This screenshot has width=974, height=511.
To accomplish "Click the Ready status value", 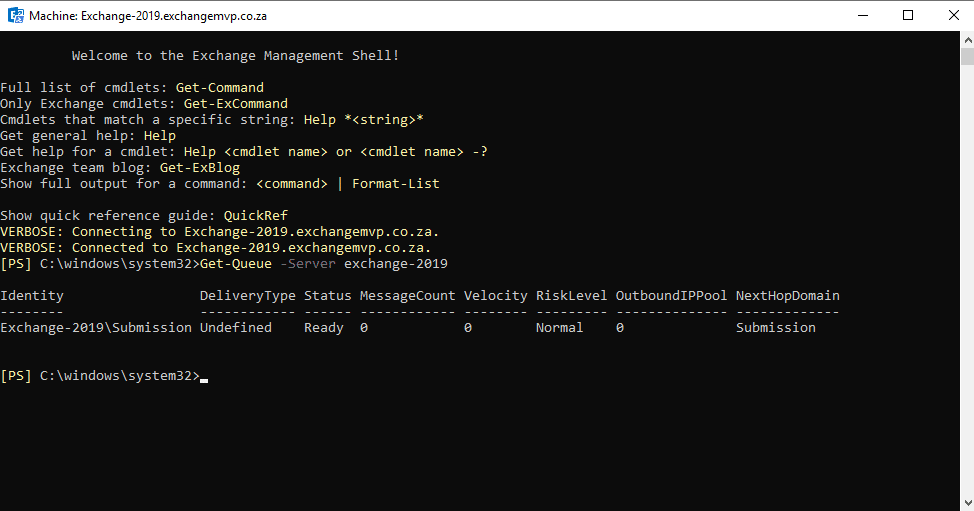I will (324, 328).
